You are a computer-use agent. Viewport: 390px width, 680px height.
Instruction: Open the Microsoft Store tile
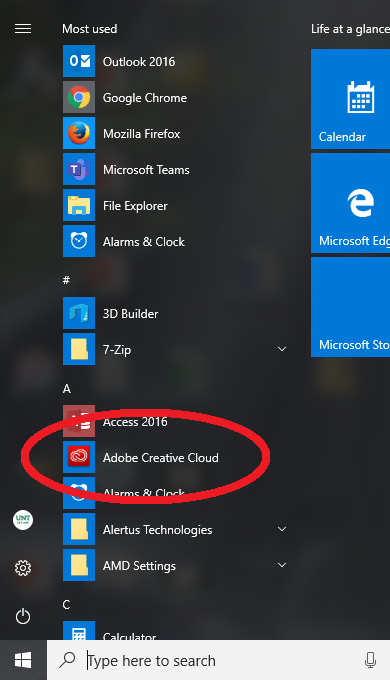(351, 307)
